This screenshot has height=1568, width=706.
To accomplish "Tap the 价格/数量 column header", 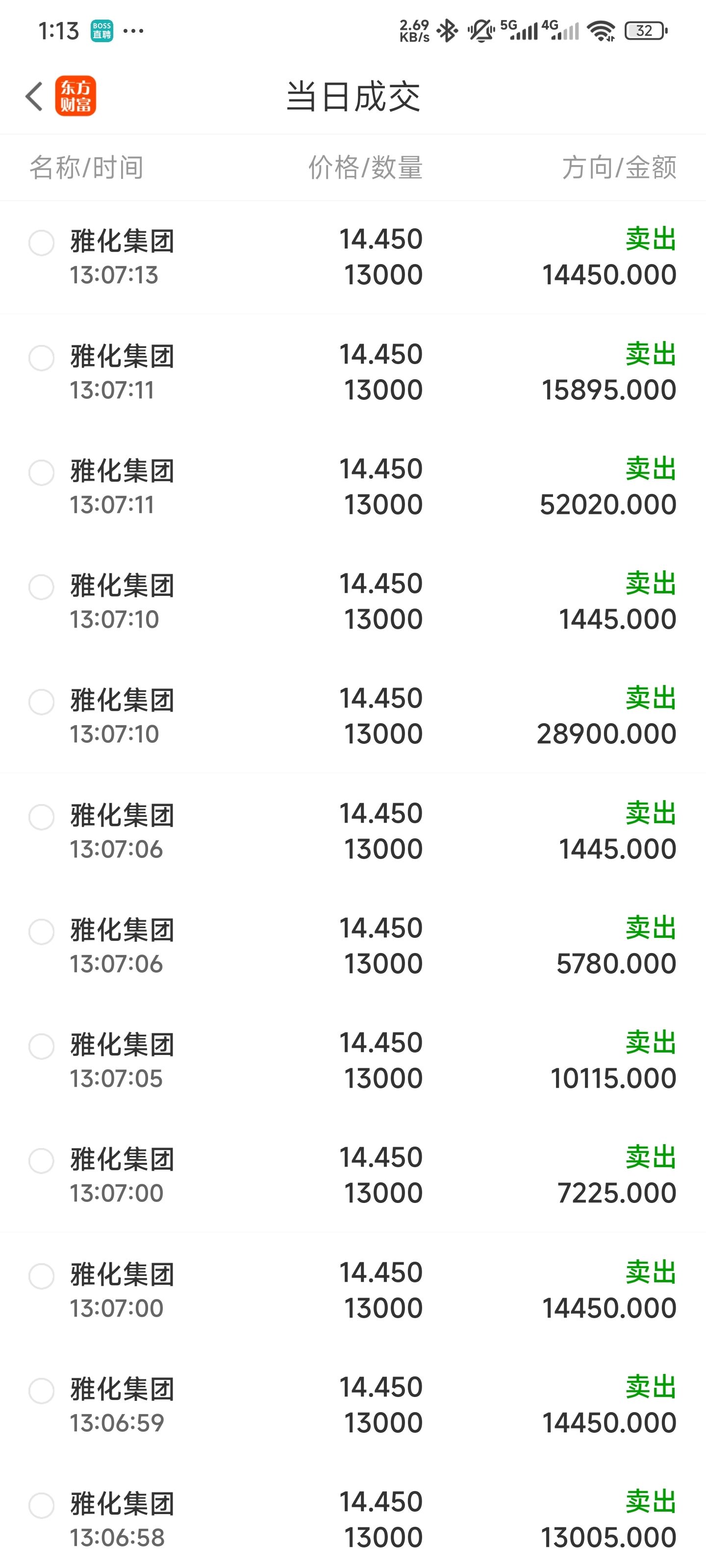I will [x=365, y=168].
